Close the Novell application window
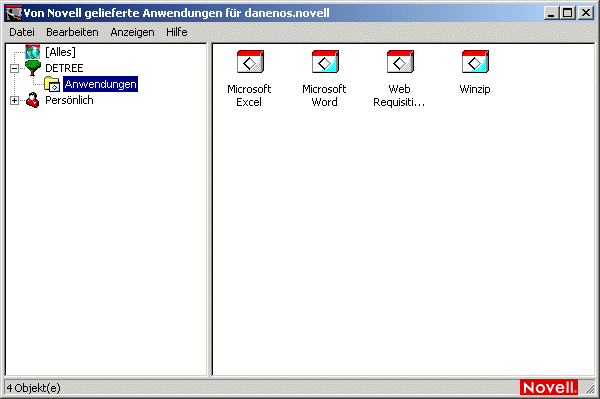600x399 pixels. 586,13
